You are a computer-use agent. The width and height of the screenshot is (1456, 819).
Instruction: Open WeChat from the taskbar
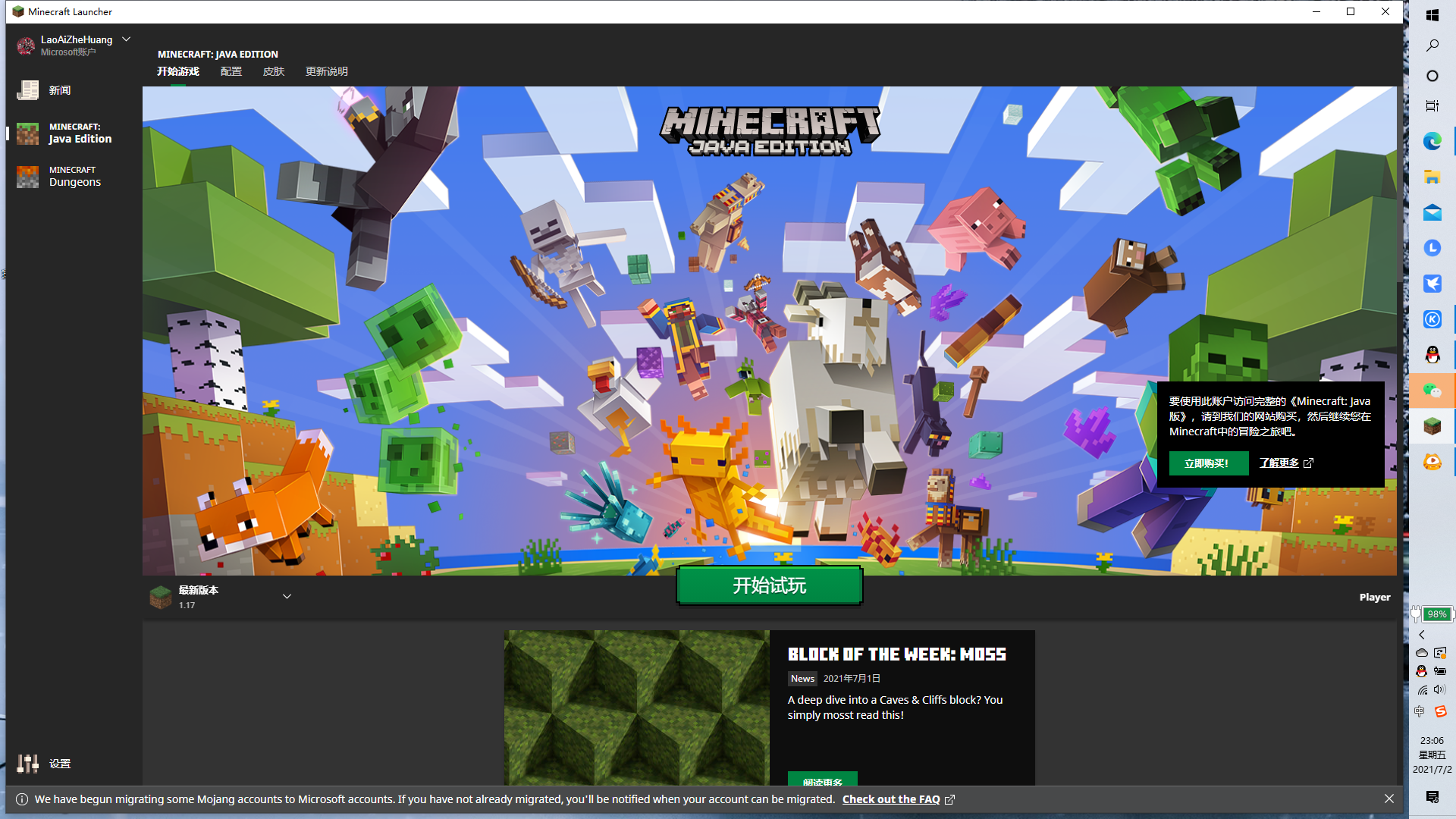click(x=1432, y=391)
